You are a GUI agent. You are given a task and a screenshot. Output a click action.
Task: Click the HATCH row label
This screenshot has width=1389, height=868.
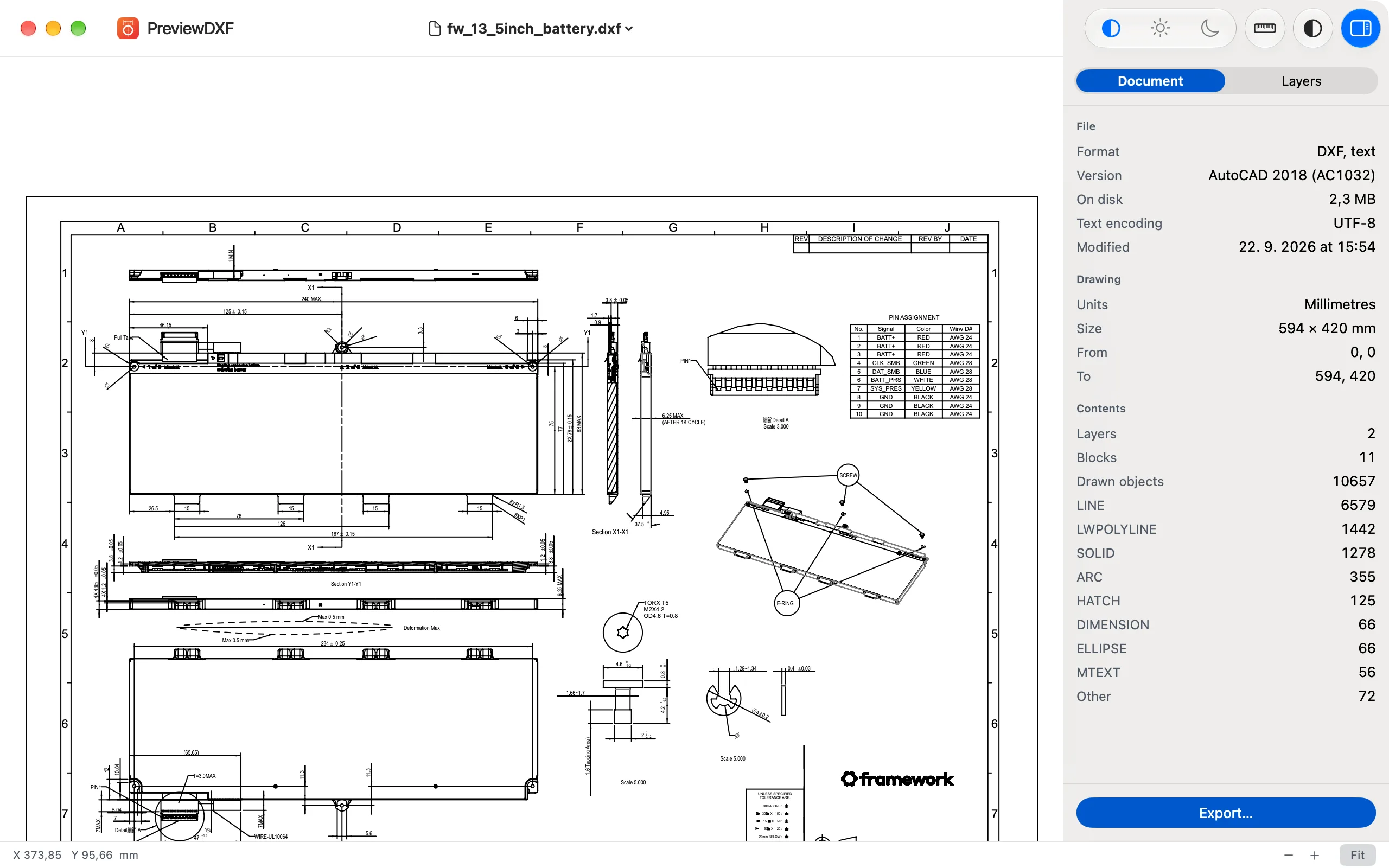click(1098, 601)
